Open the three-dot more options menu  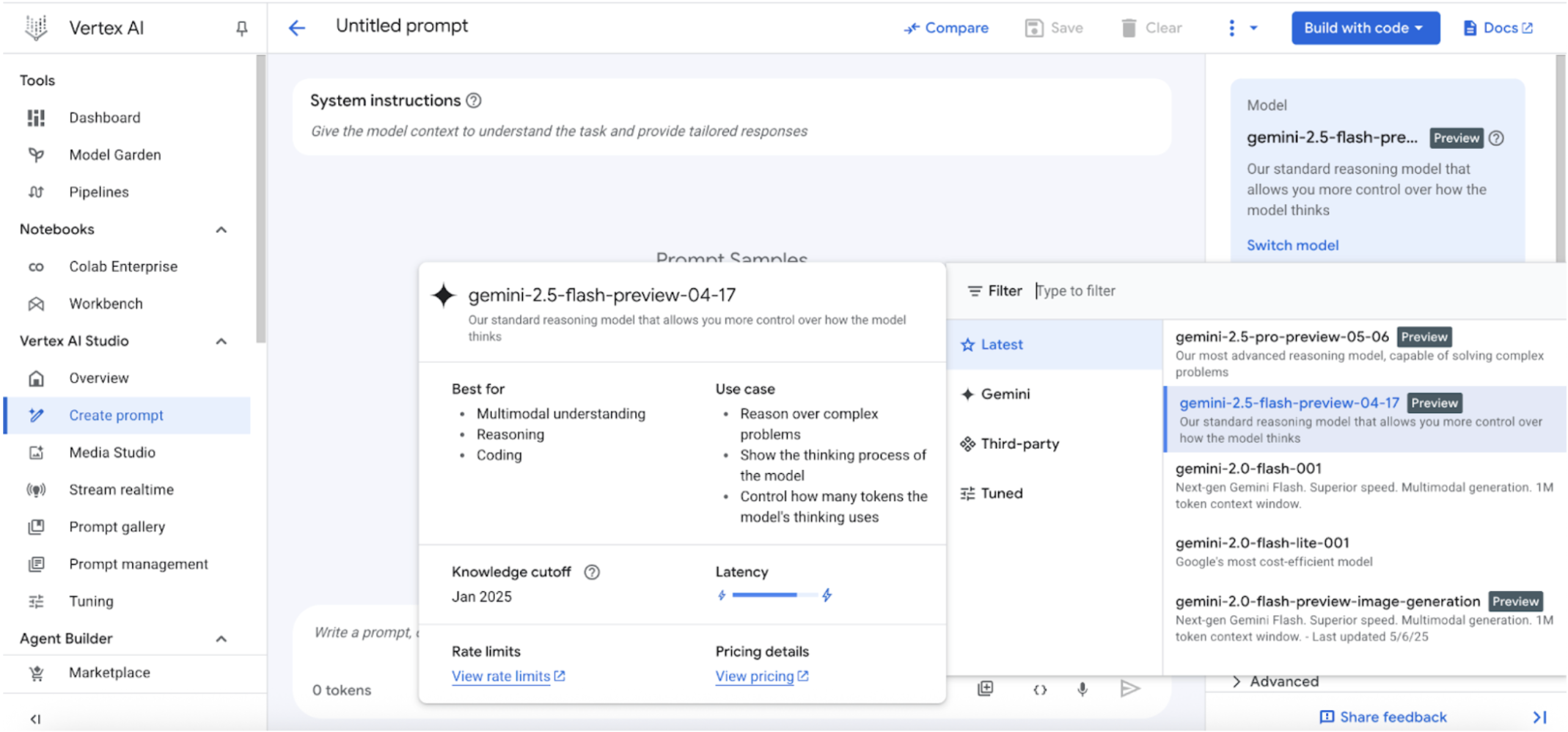pos(1231,28)
